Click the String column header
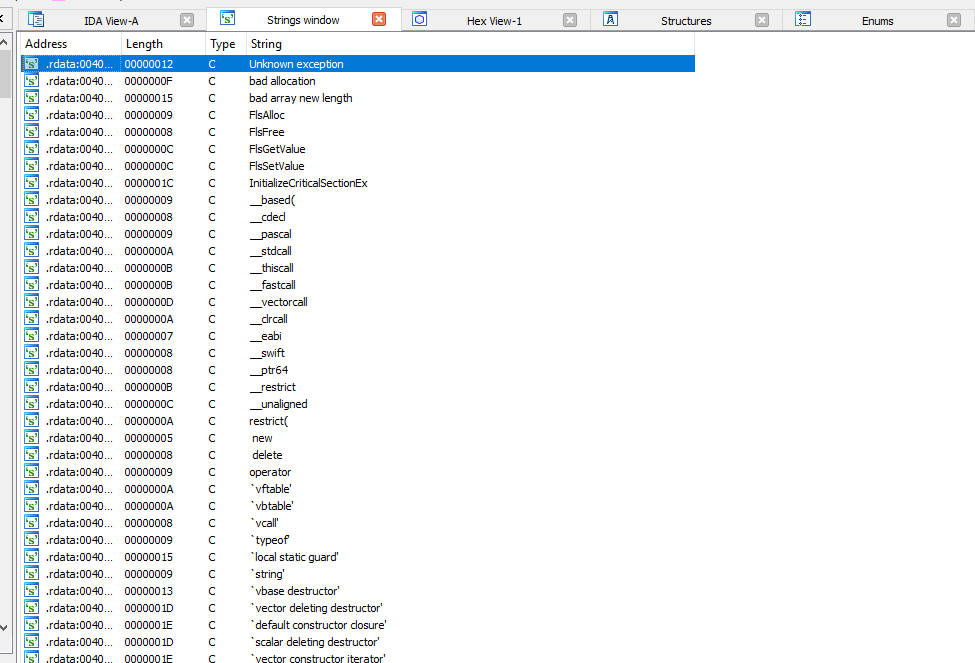The height and width of the screenshot is (663, 975). coord(265,44)
